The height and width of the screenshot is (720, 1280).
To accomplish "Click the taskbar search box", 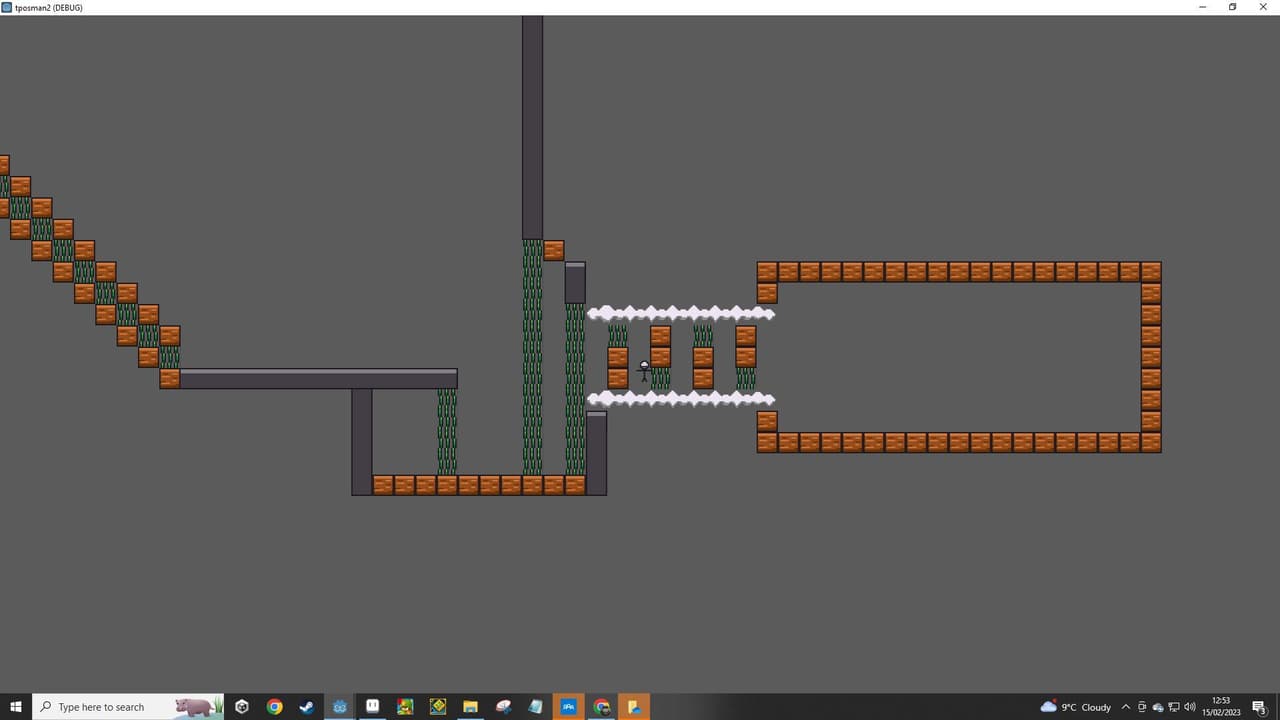I will click(x=128, y=707).
